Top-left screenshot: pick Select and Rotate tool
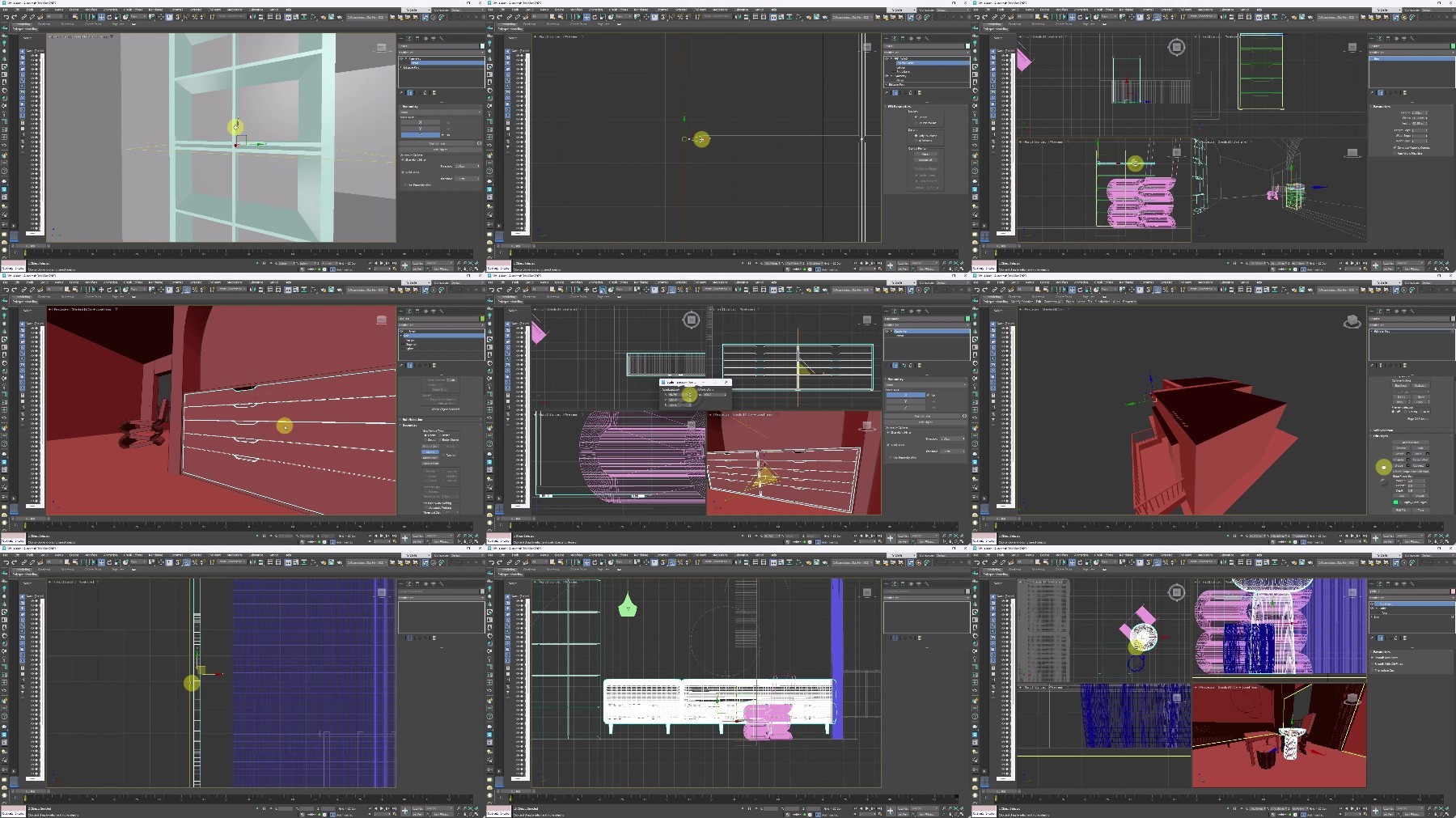This screenshot has height=818, width=1456. tap(109, 17)
